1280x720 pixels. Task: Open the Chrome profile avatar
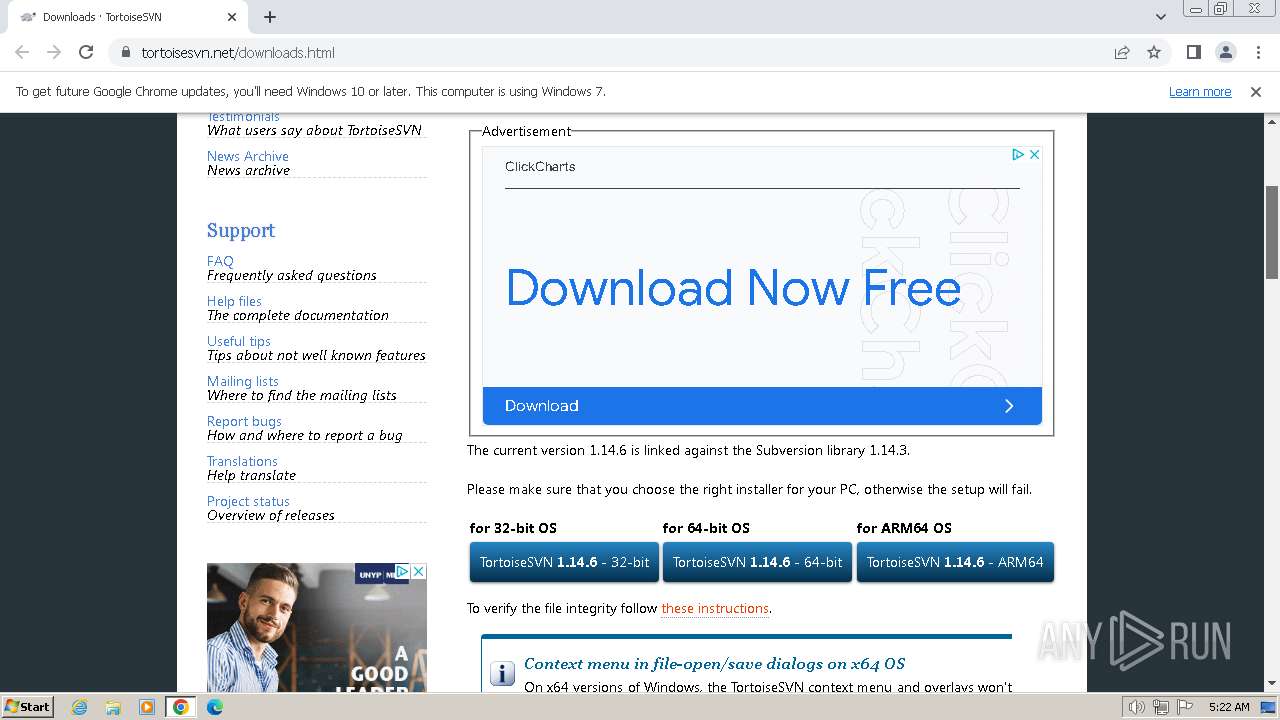click(1225, 52)
